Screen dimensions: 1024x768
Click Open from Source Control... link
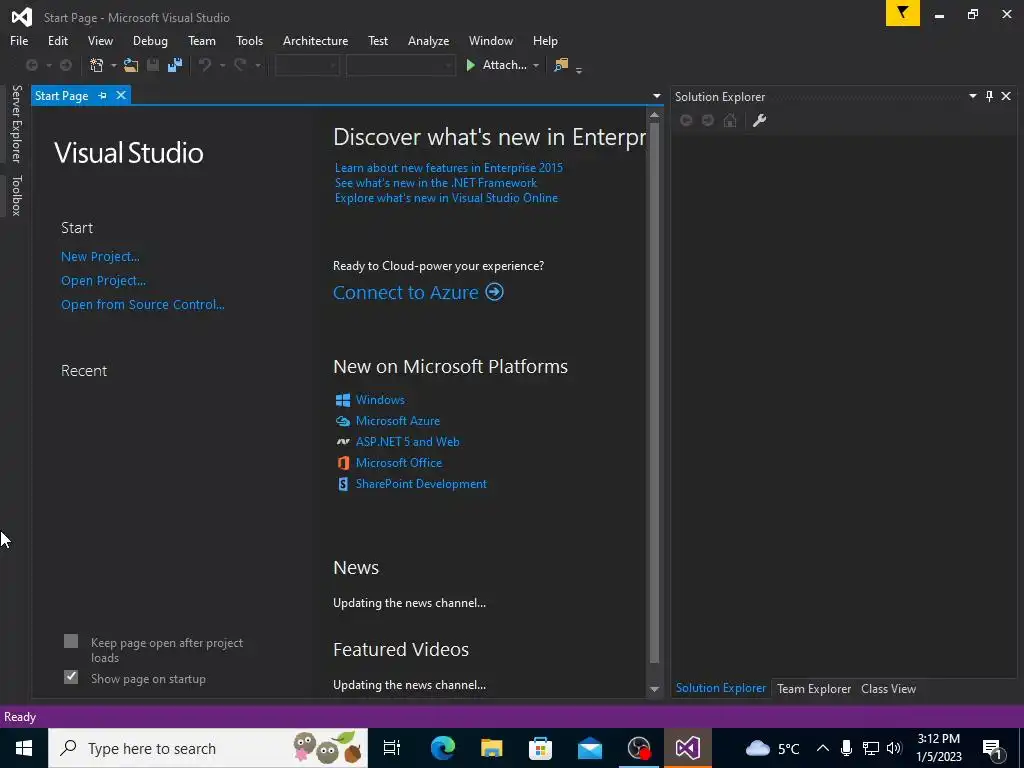click(x=142, y=304)
